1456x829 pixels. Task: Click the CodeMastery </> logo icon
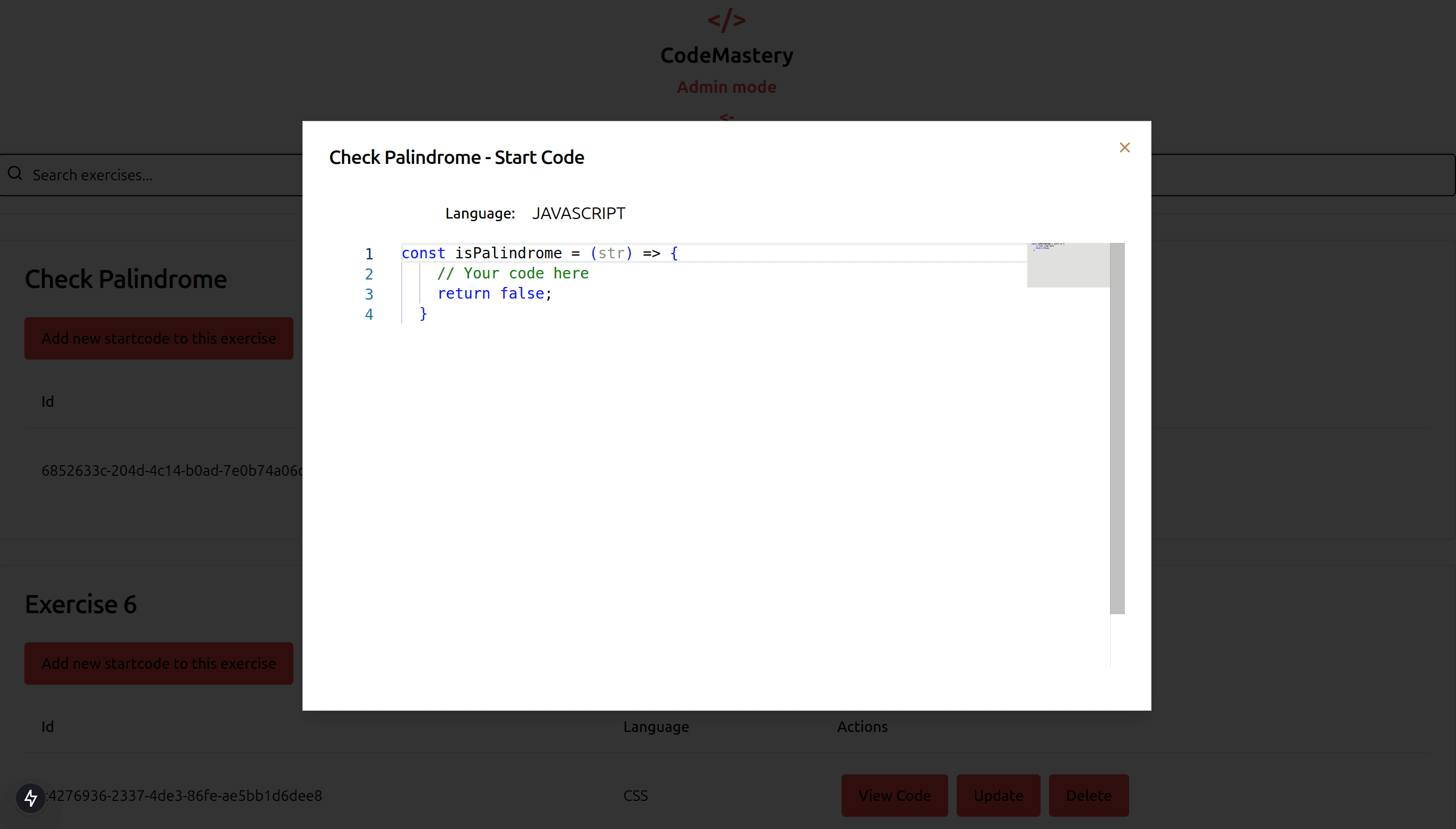pyautogui.click(x=726, y=21)
